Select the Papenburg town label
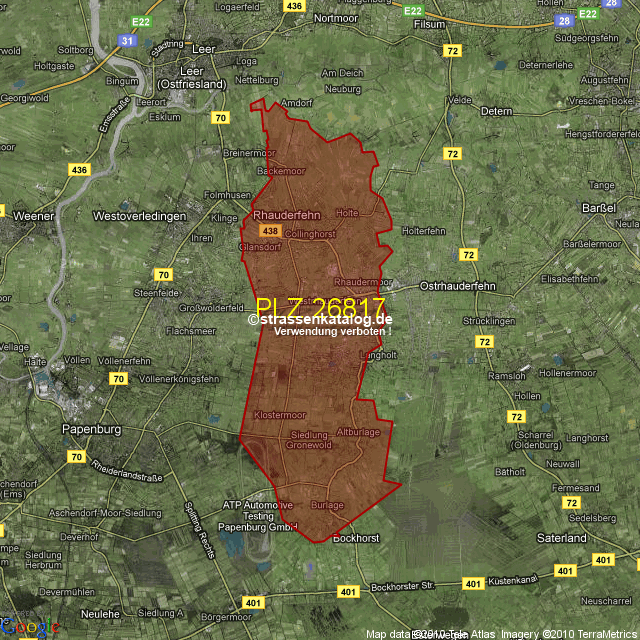This screenshot has width=640, height=640. click(x=91, y=429)
